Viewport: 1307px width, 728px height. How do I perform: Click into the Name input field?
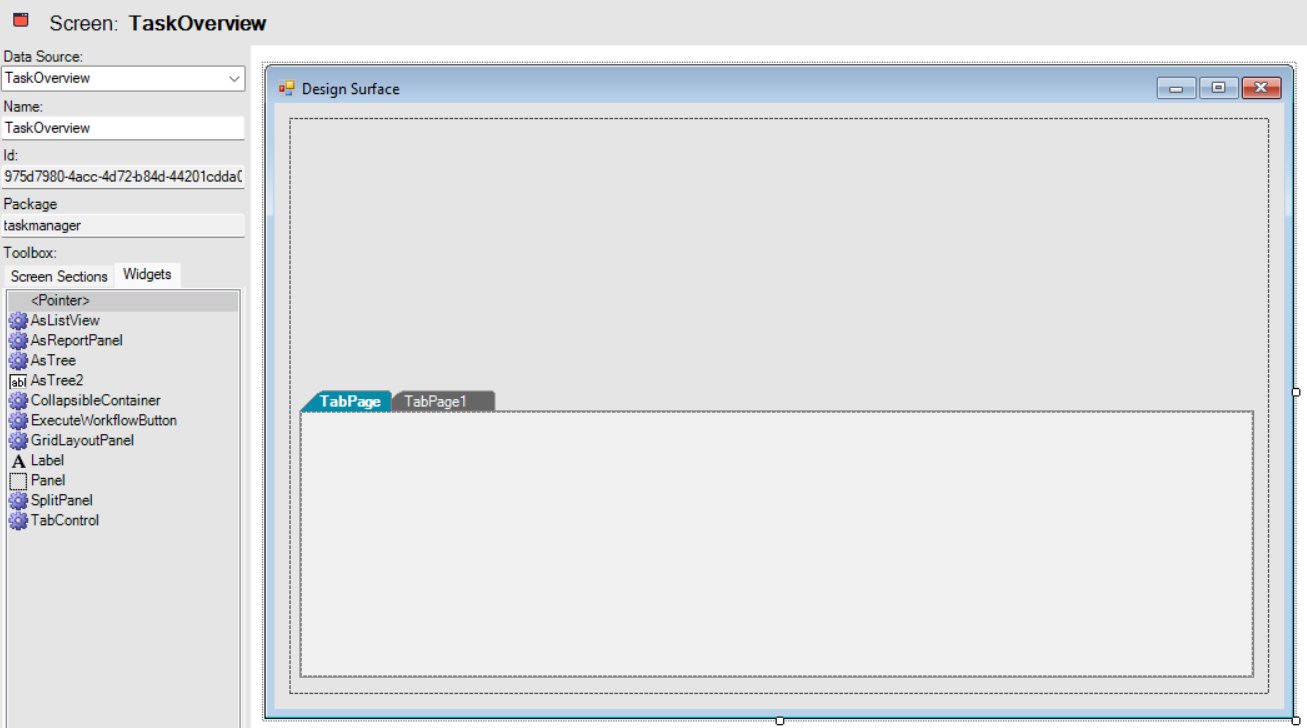122,128
